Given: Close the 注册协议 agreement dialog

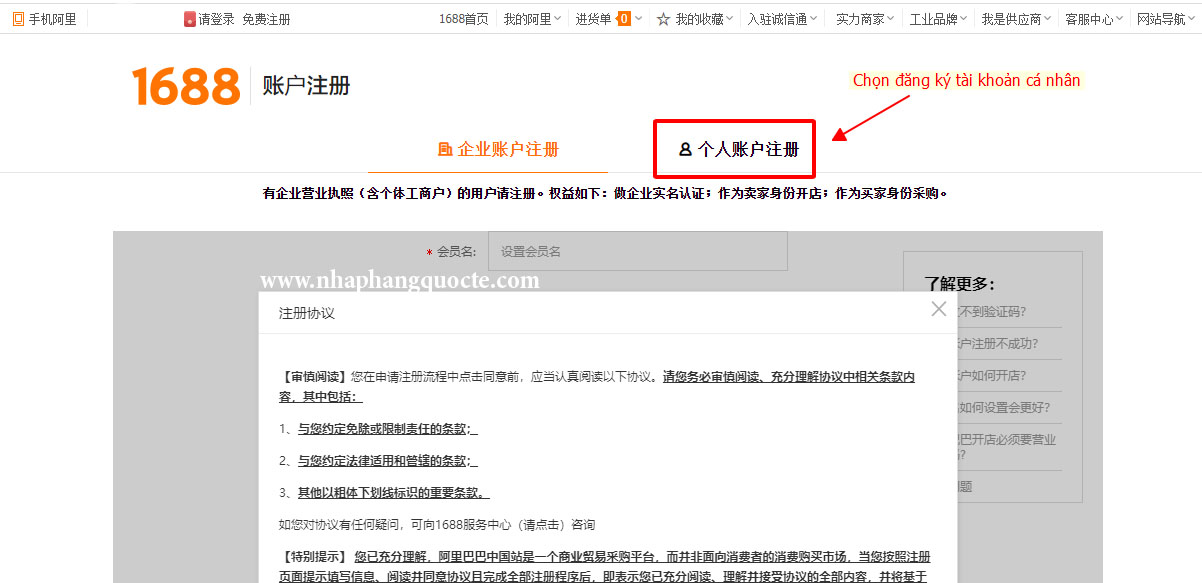Looking at the screenshot, I should tap(938, 309).
